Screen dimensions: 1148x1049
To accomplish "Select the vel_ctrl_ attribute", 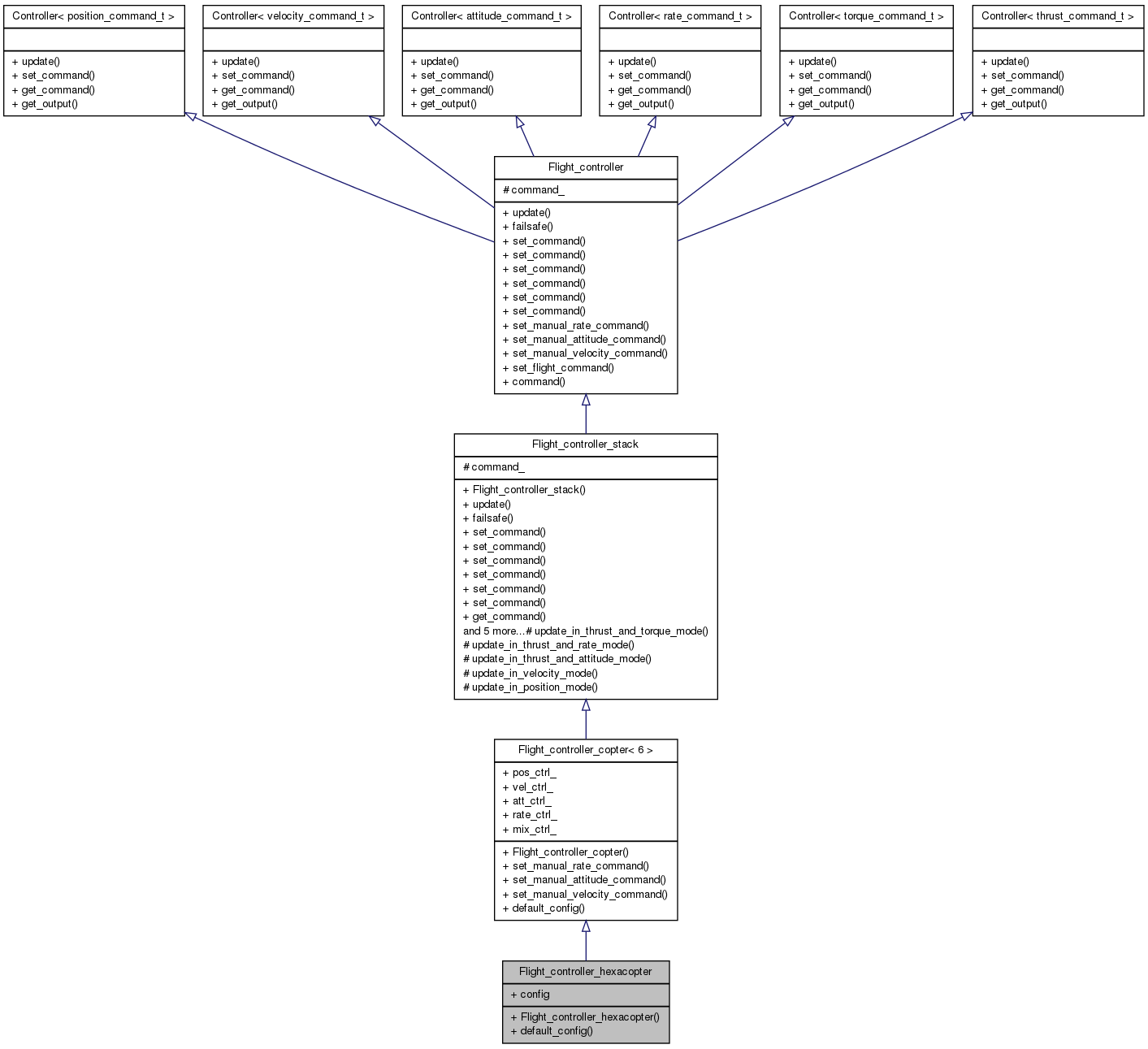I will pyautogui.click(x=528, y=787).
